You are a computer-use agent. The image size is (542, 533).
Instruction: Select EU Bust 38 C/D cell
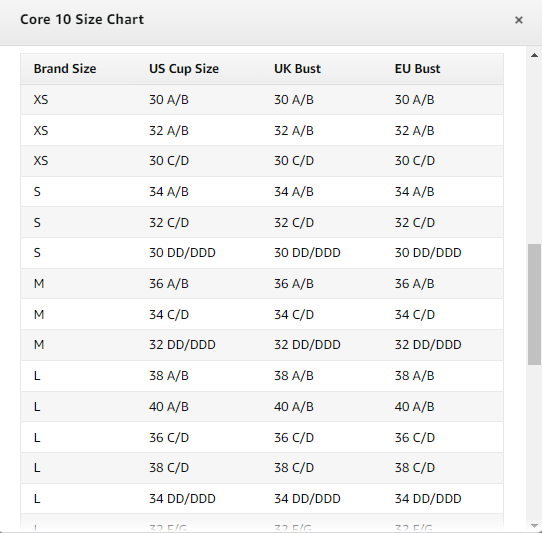pos(415,468)
